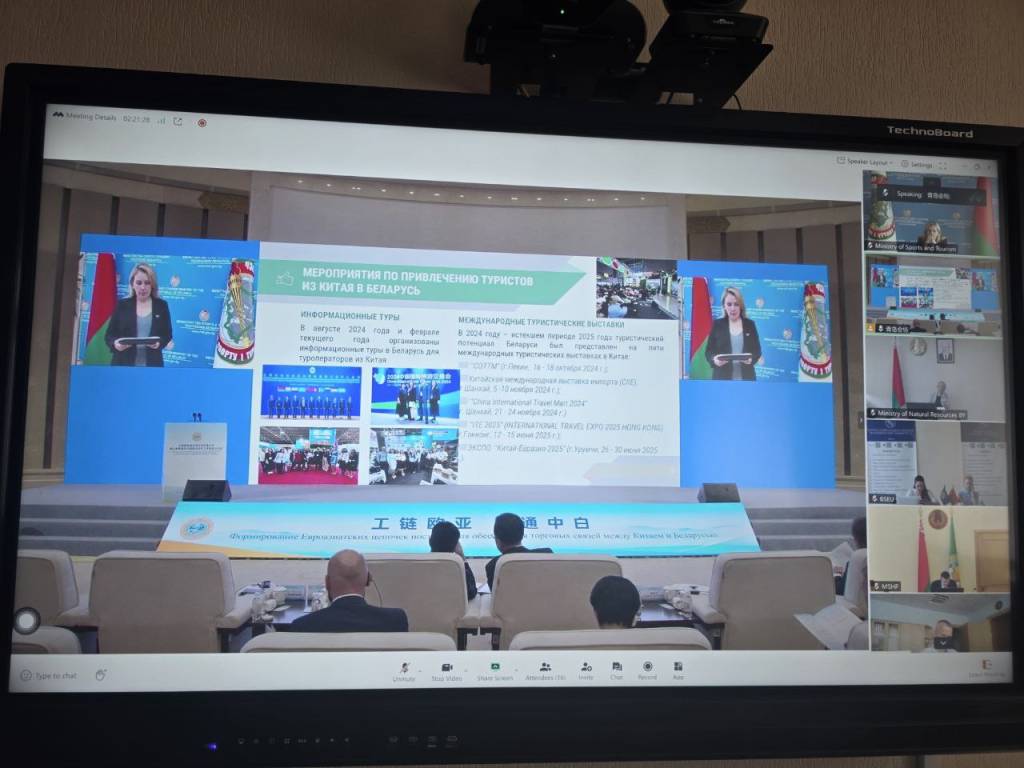Open Meeting Details in the top bar
1024x768 pixels.
(x=85, y=118)
